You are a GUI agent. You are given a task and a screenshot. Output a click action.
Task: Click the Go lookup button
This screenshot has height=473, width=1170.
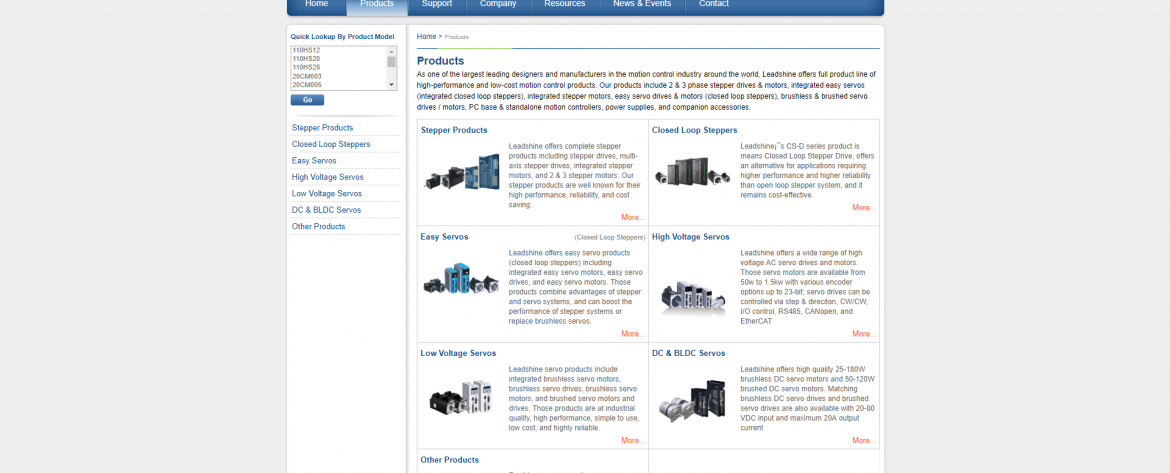tap(307, 100)
